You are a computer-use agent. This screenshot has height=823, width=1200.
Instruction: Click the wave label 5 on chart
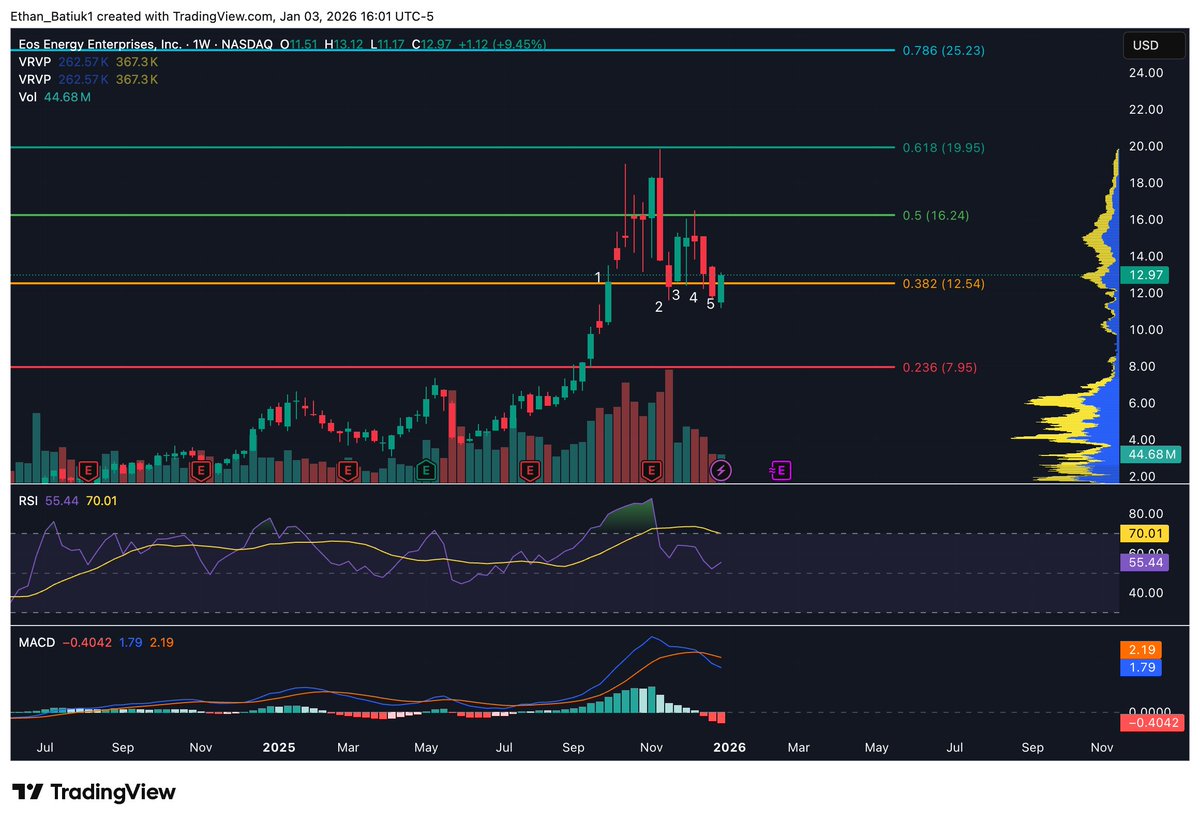711,304
